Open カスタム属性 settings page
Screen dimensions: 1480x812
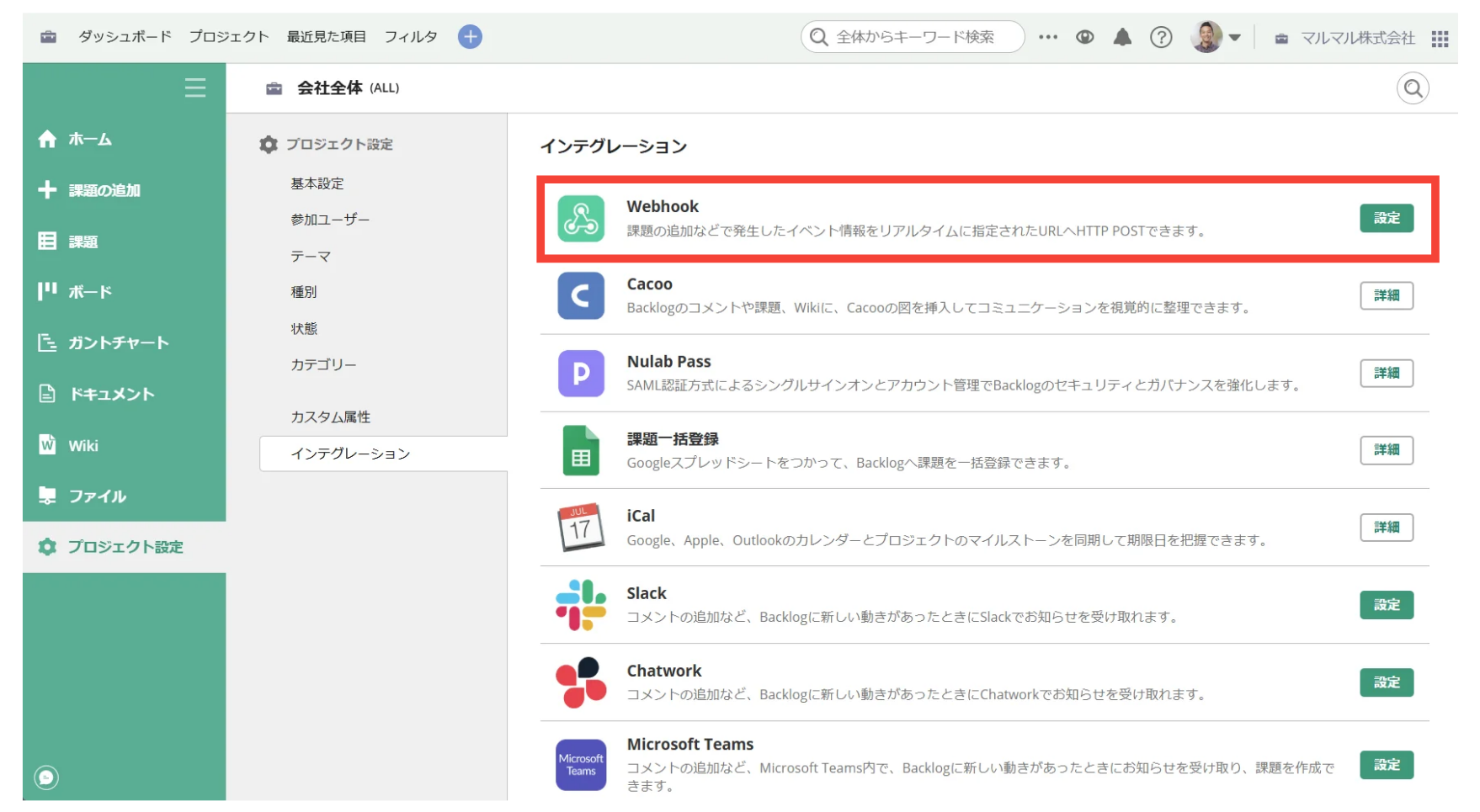[330, 417]
